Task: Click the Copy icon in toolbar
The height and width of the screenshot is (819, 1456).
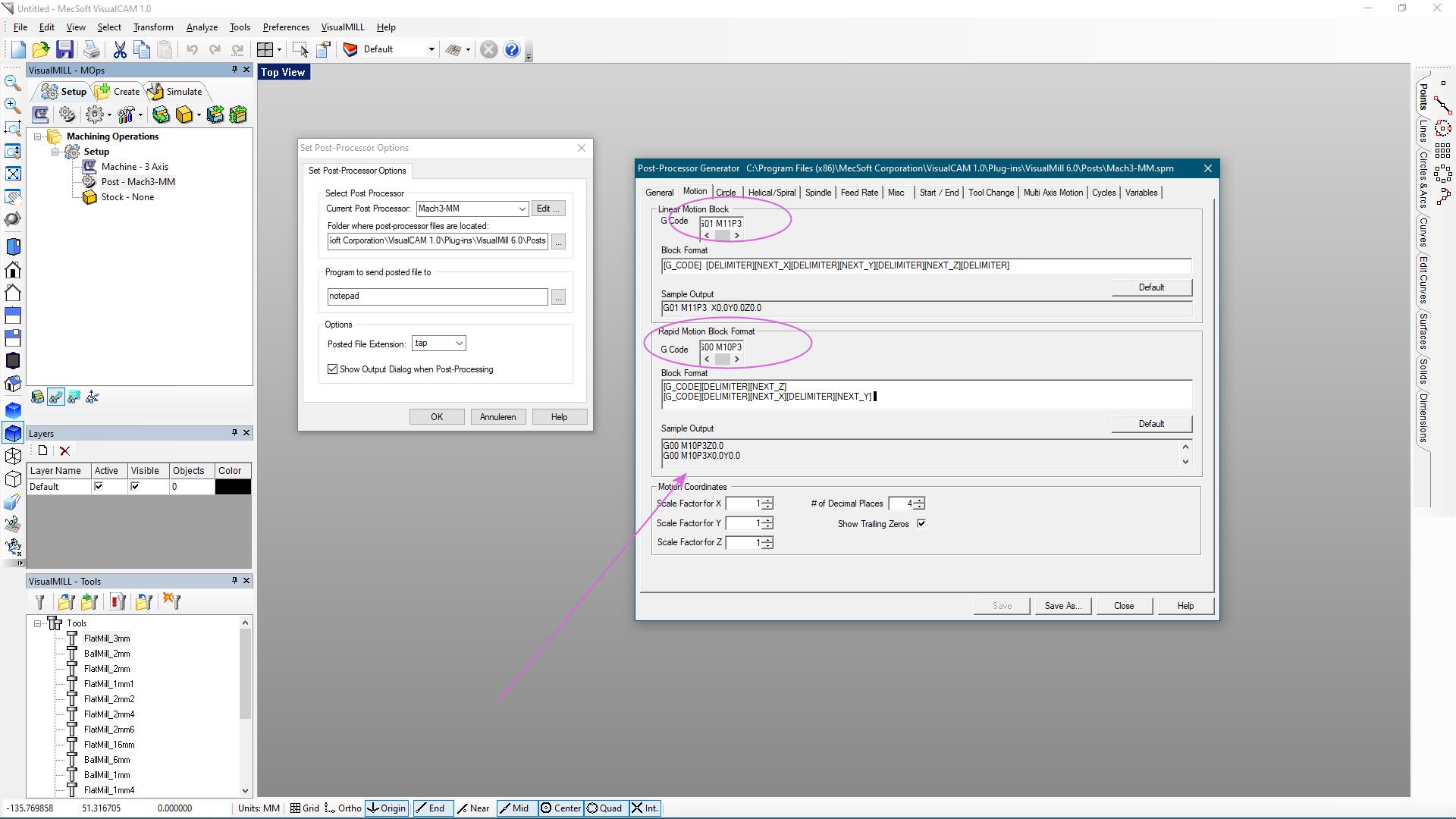Action: point(142,50)
